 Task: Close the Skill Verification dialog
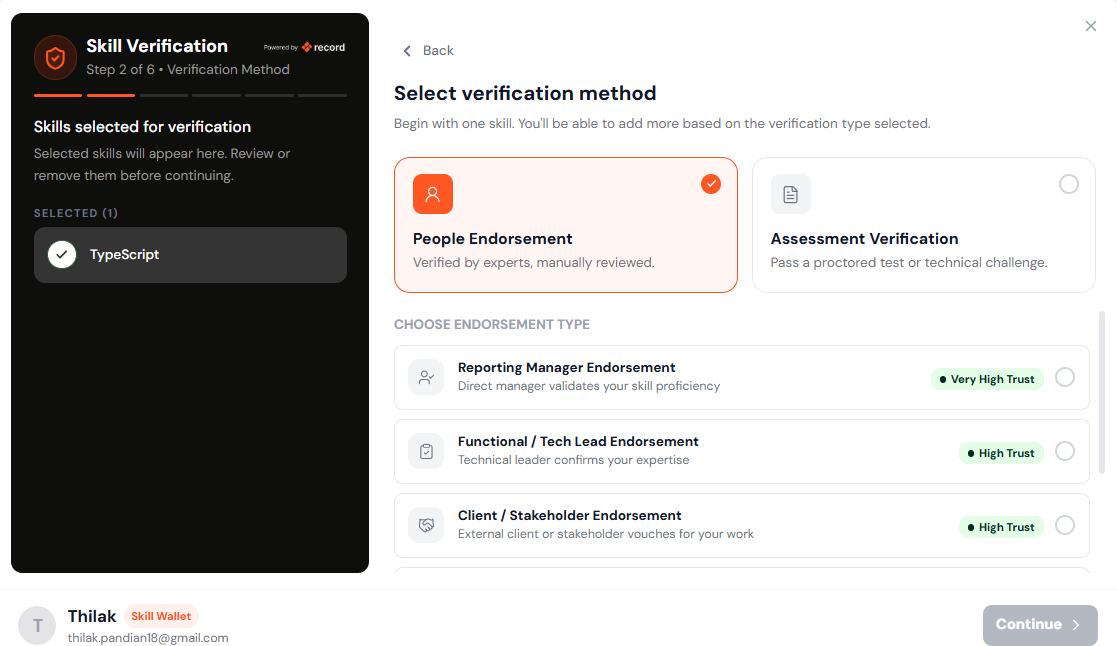[x=1091, y=26]
